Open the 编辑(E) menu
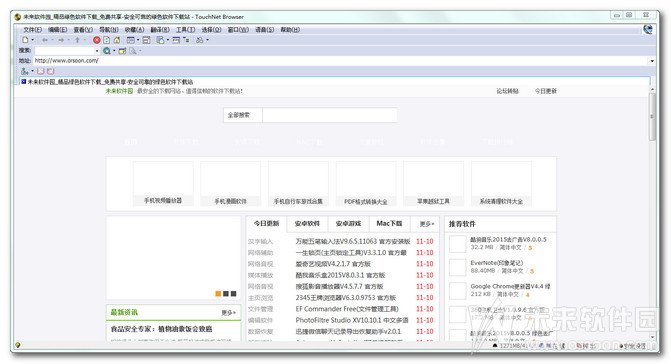The height and width of the screenshot is (364, 671). [58, 30]
